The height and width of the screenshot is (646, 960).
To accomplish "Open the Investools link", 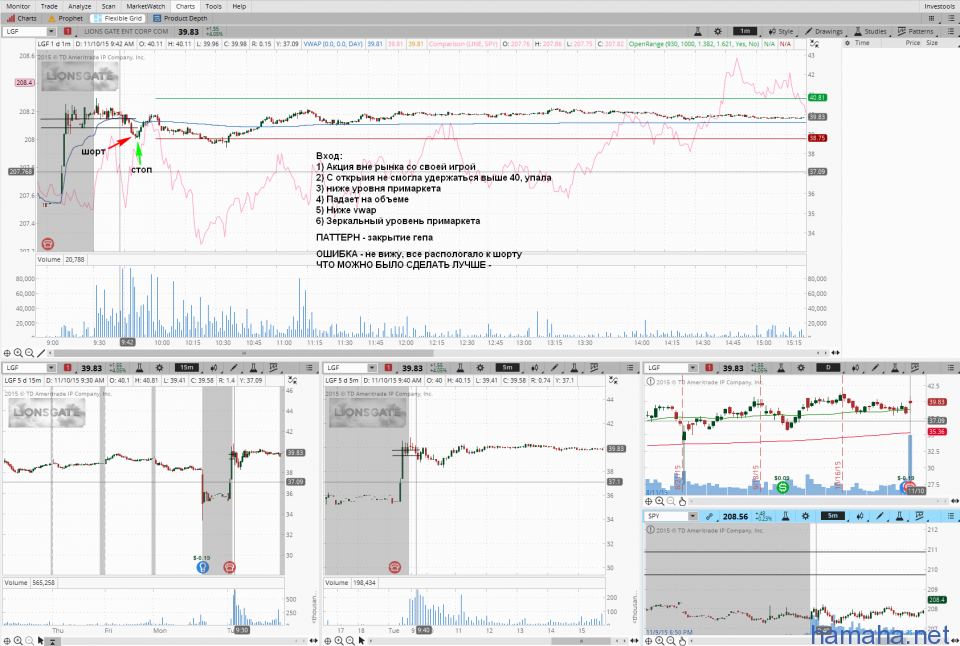I will (x=939, y=6).
